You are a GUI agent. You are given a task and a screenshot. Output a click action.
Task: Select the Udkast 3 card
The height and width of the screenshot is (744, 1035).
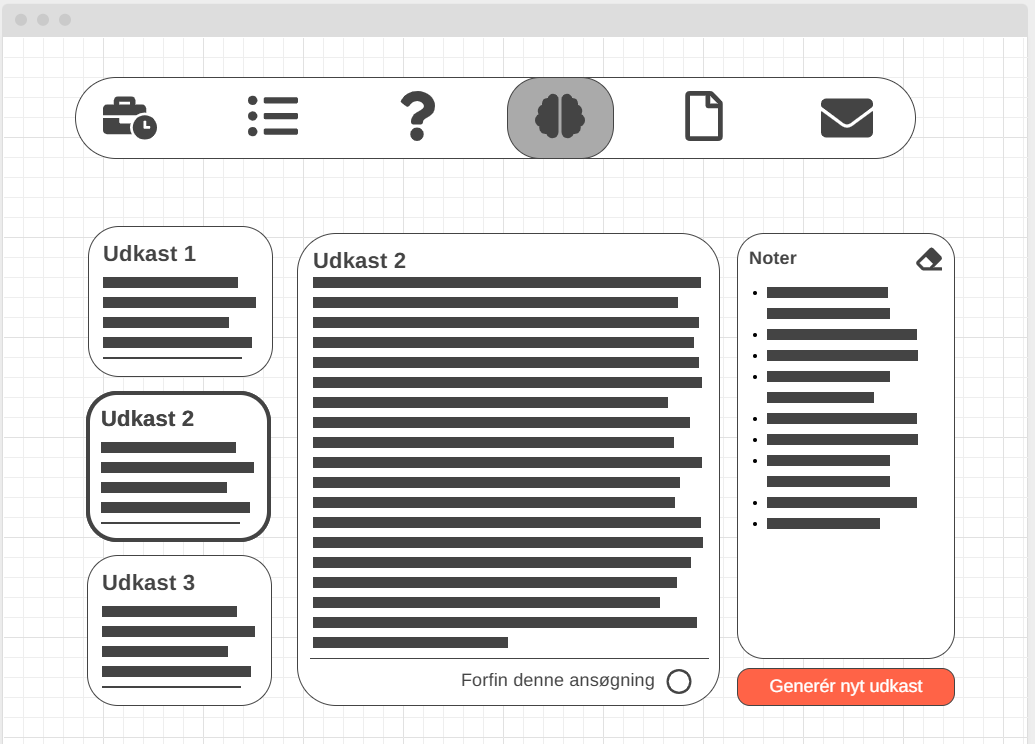pos(179,630)
